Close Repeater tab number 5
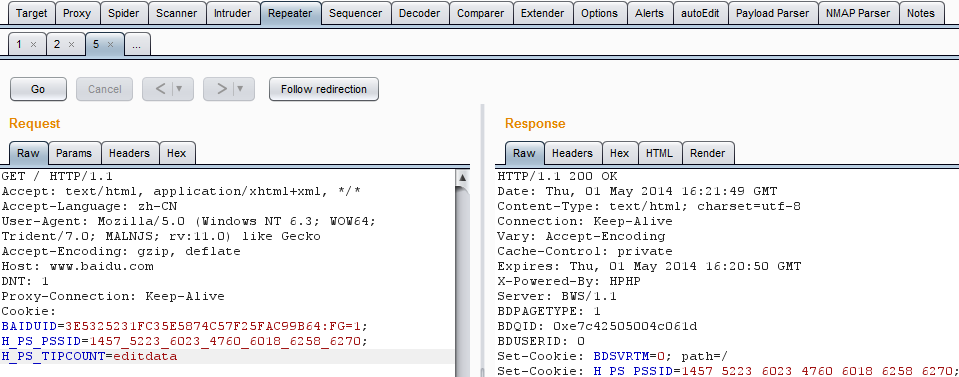Screen dimensions: 959x377 click(110, 45)
